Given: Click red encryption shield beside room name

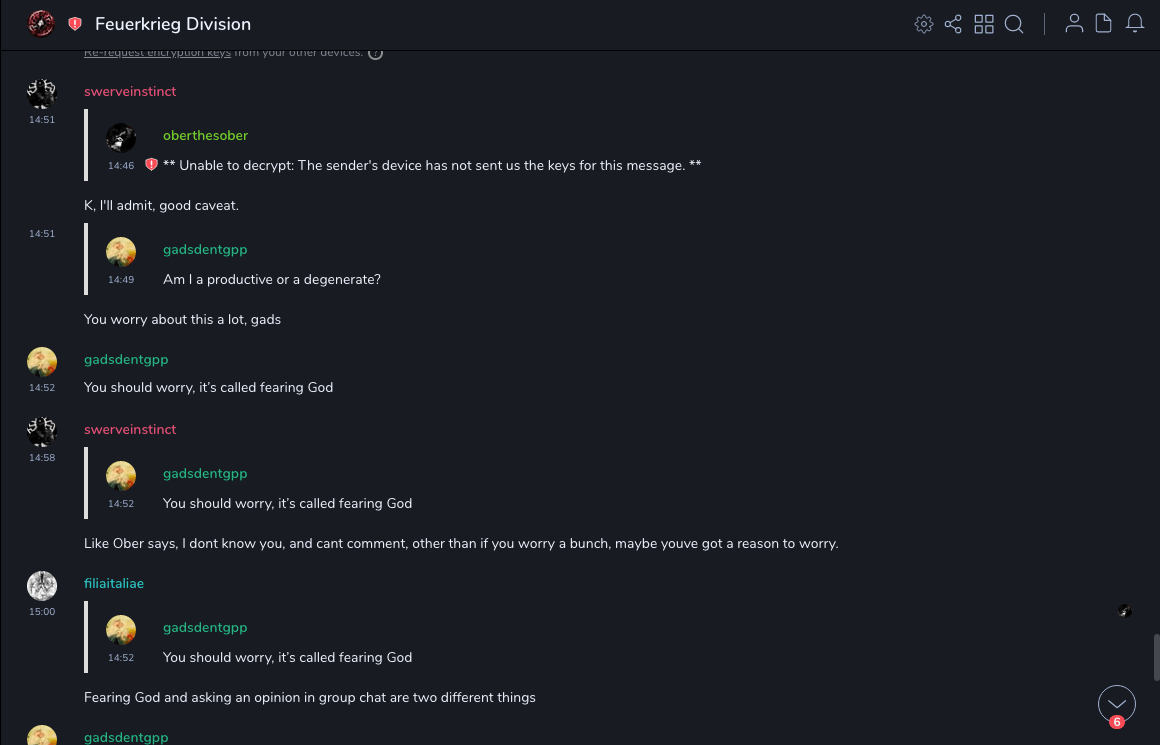Looking at the screenshot, I should click(75, 24).
